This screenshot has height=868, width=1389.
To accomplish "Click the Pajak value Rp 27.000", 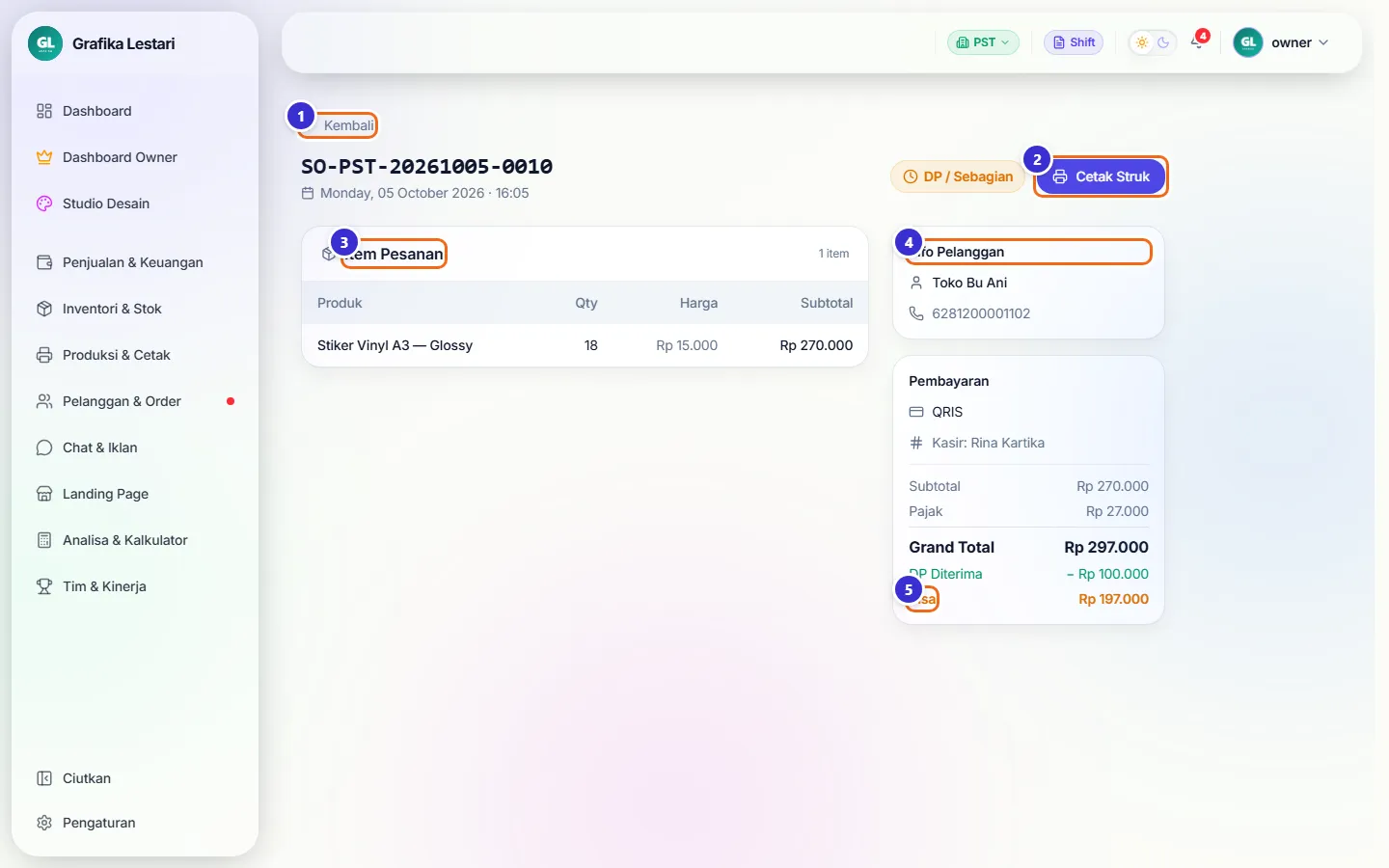I will (1117, 511).
